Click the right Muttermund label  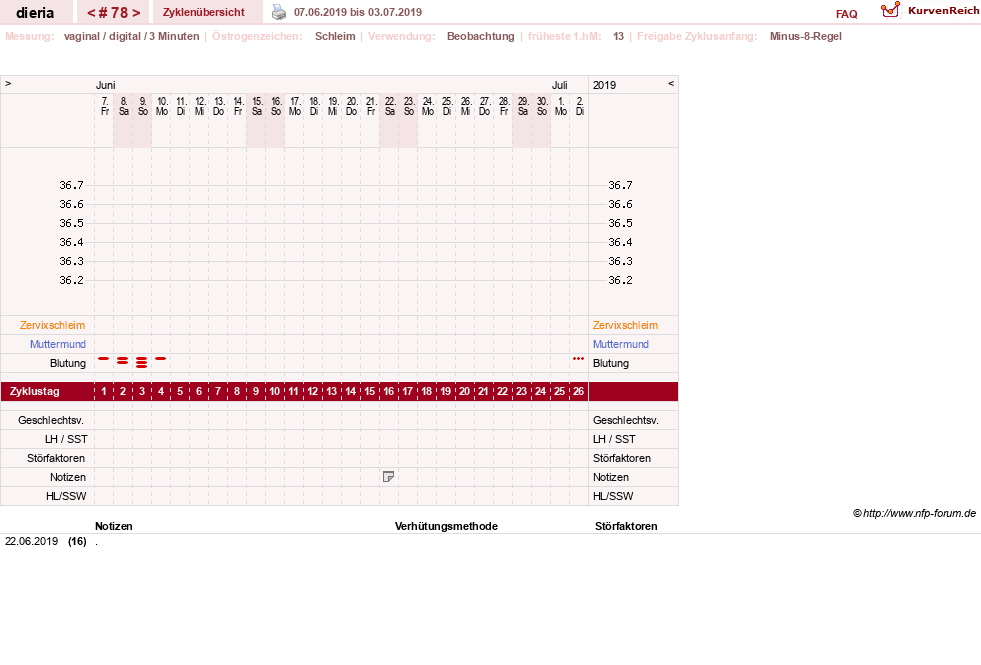click(621, 344)
